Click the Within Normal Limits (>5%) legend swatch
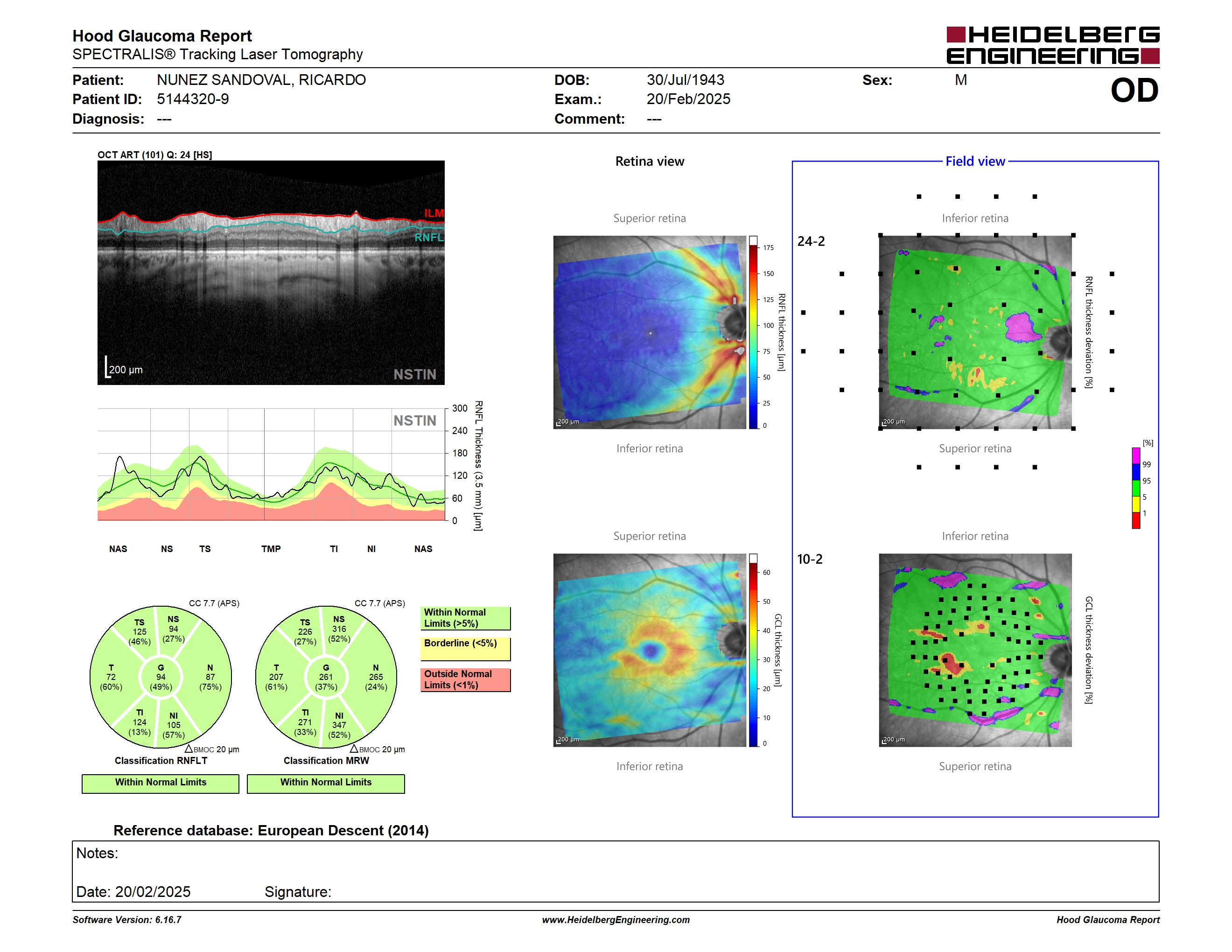Screen dimensions: 1232x952 click(x=465, y=618)
